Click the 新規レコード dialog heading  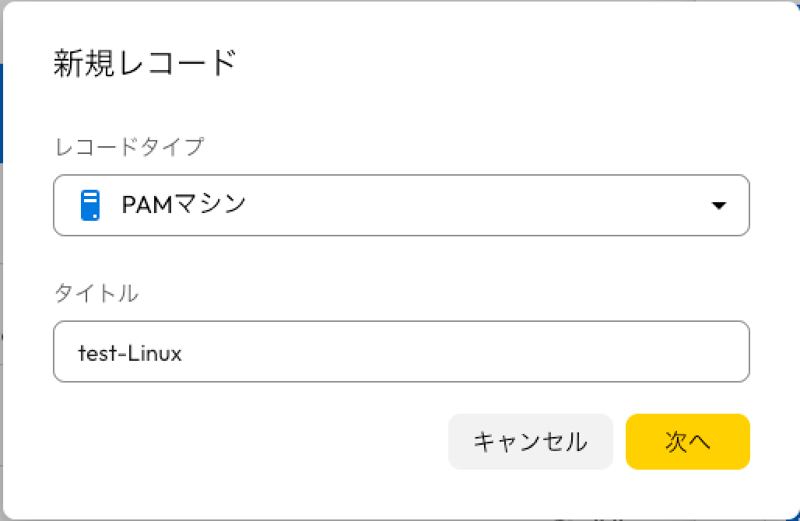pos(144,64)
